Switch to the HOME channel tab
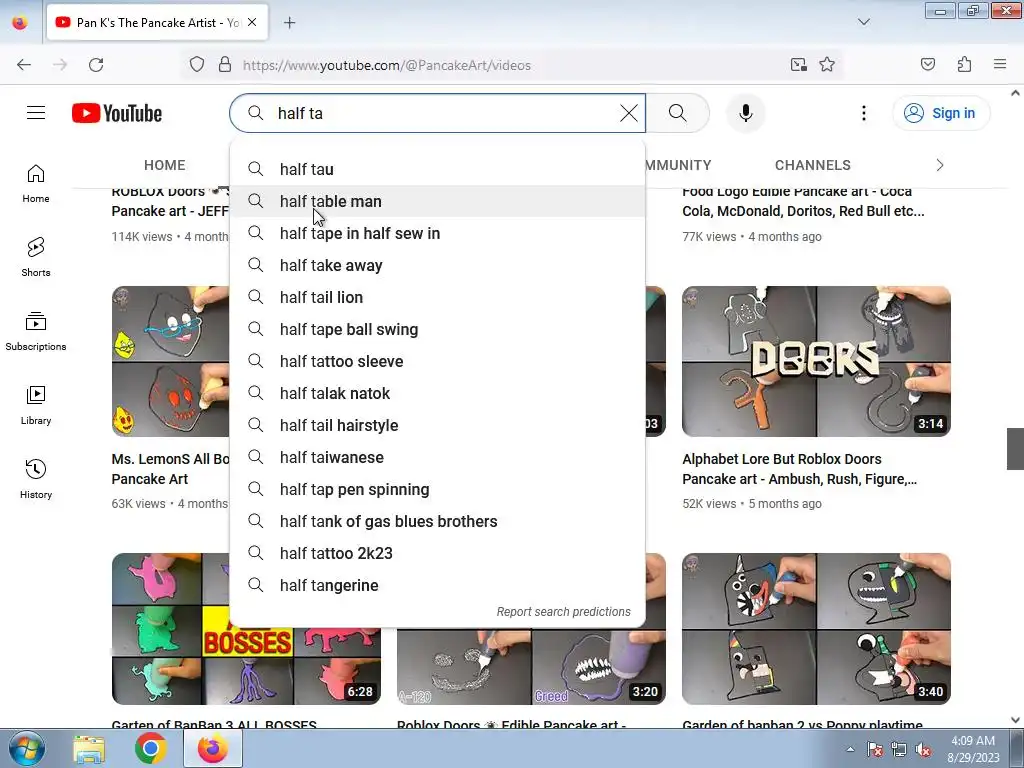 (165, 165)
